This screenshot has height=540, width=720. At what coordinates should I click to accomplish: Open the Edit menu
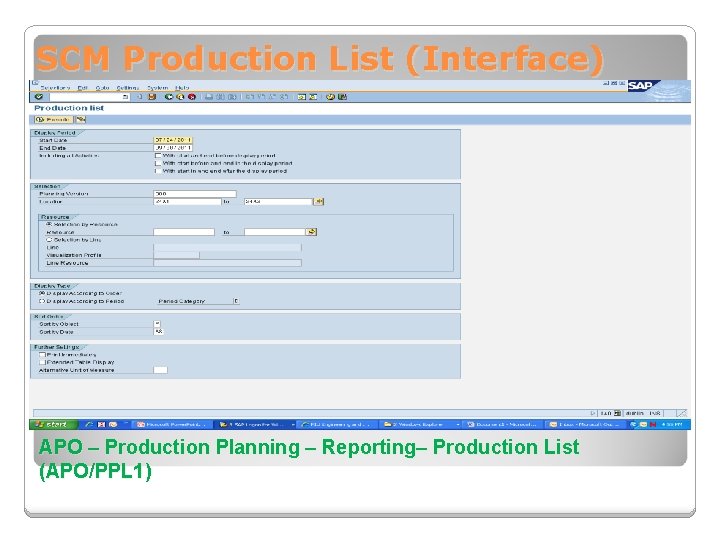pyautogui.click(x=83, y=88)
